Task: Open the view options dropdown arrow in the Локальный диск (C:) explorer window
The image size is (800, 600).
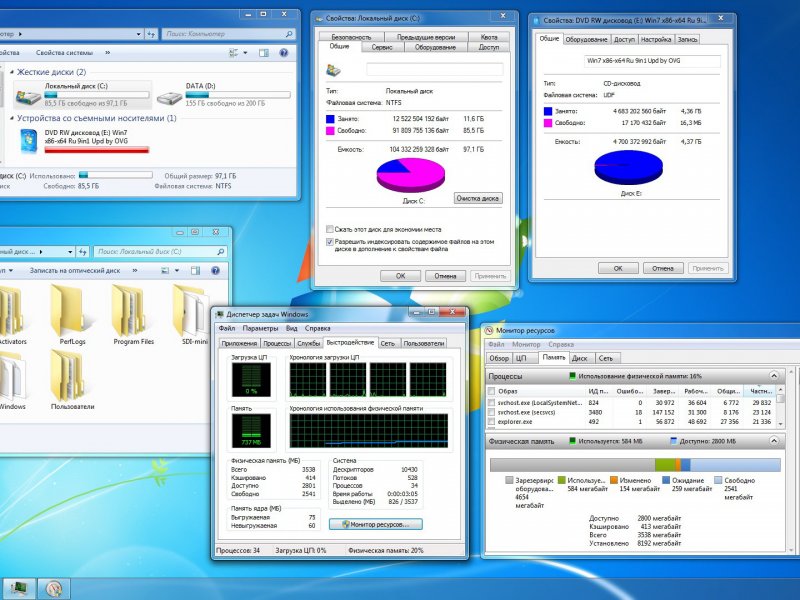Action: 177,270
